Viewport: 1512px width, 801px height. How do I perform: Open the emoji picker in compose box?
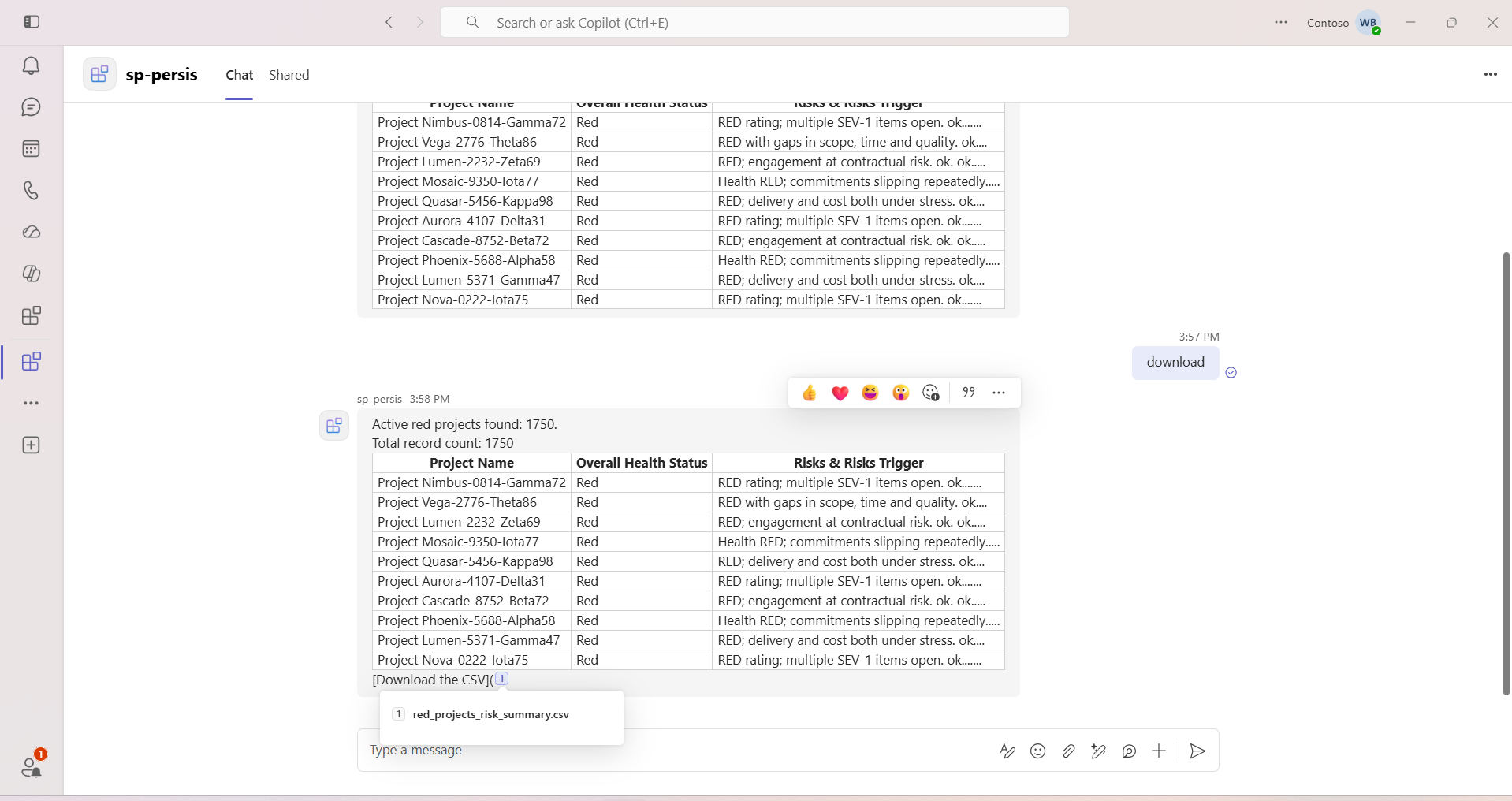[1038, 751]
